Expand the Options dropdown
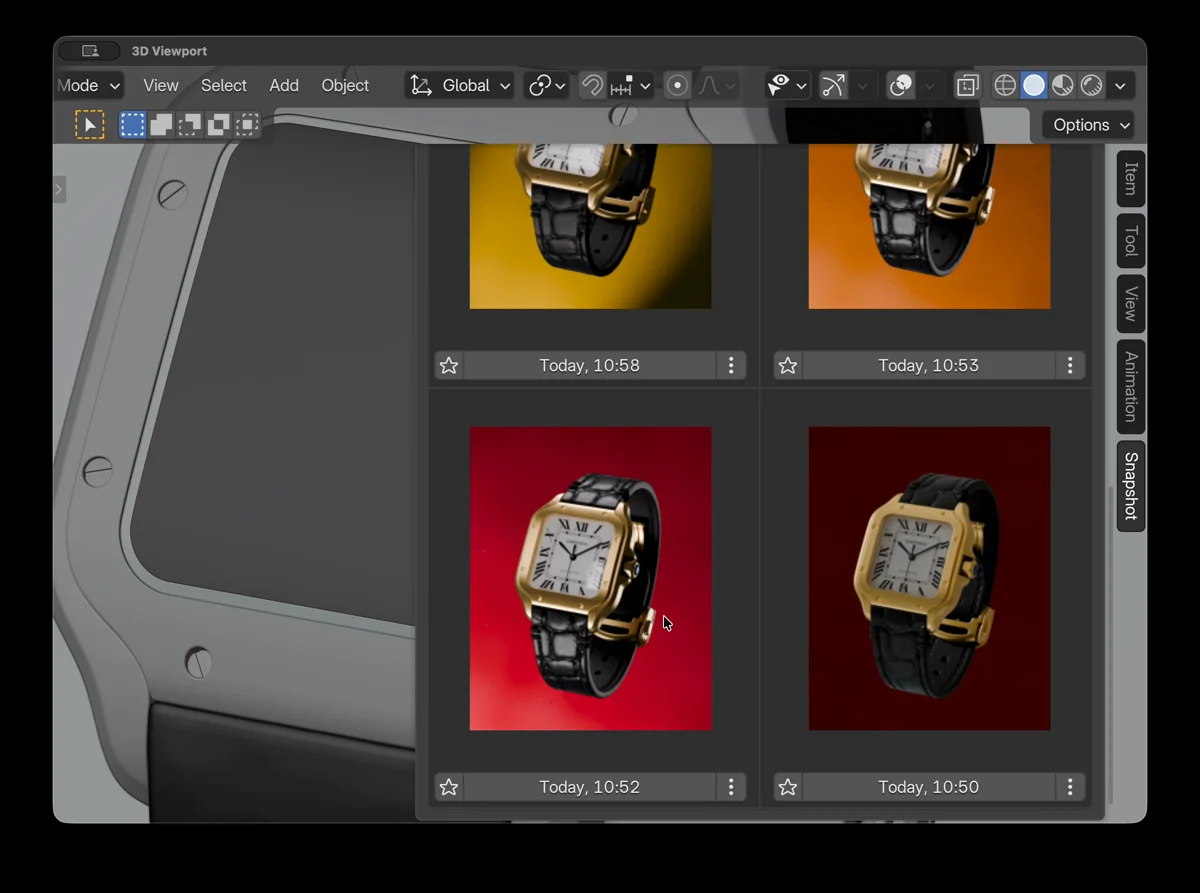Viewport: 1200px width, 893px height. pyautogui.click(x=1088, y=124)
